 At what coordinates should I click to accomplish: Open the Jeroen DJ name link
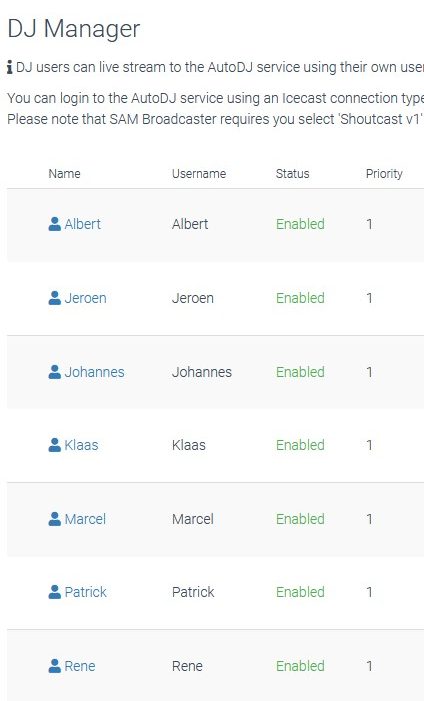pyautogui.click(x=85, y=298)
